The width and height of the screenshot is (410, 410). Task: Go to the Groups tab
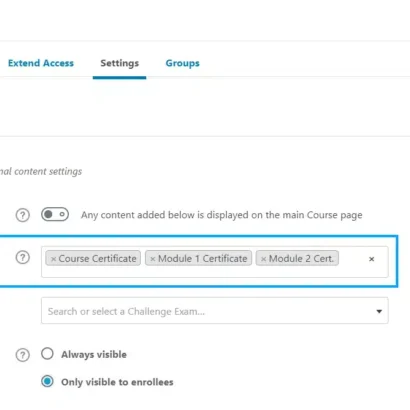click(x=183, y=63)
